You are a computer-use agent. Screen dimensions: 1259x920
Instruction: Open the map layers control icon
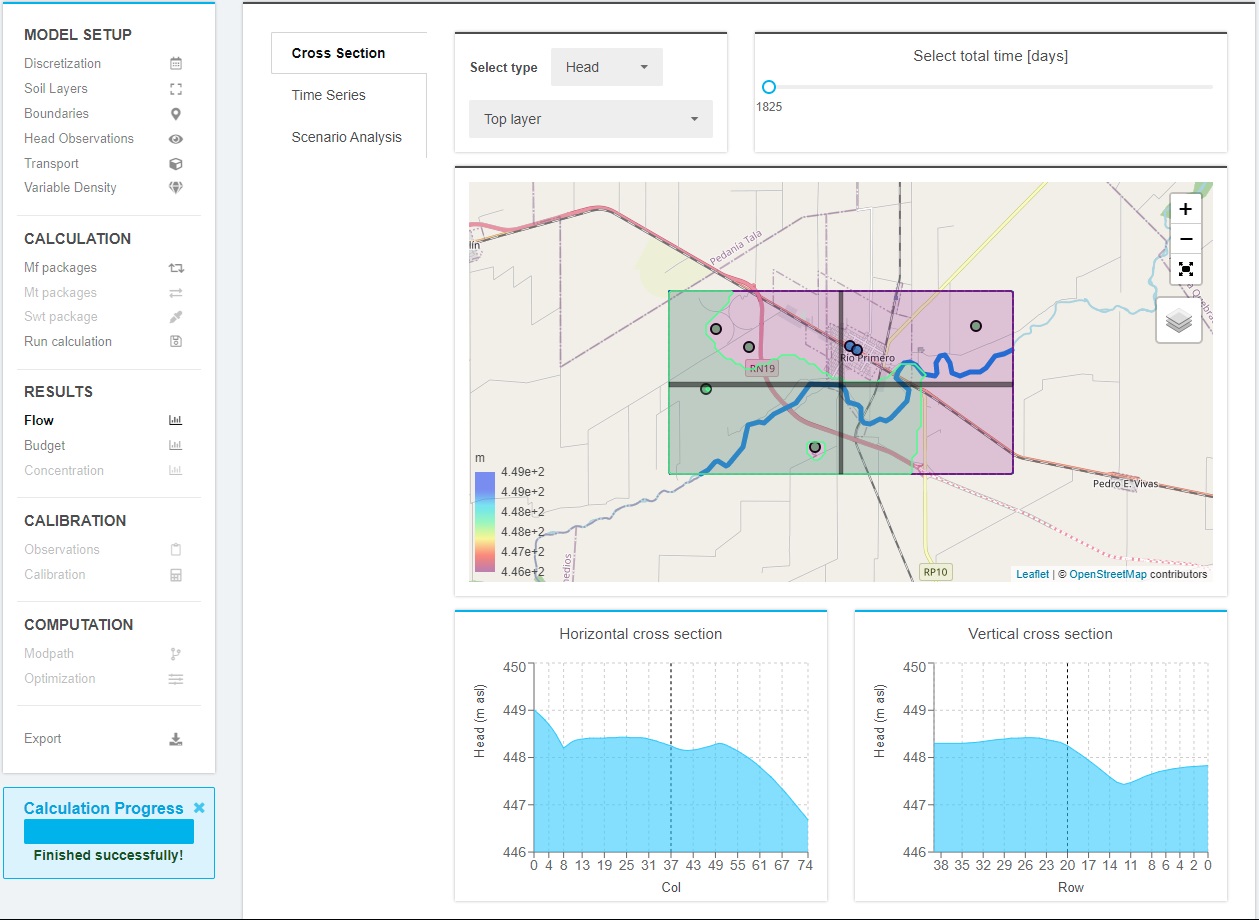point(1178,321)
